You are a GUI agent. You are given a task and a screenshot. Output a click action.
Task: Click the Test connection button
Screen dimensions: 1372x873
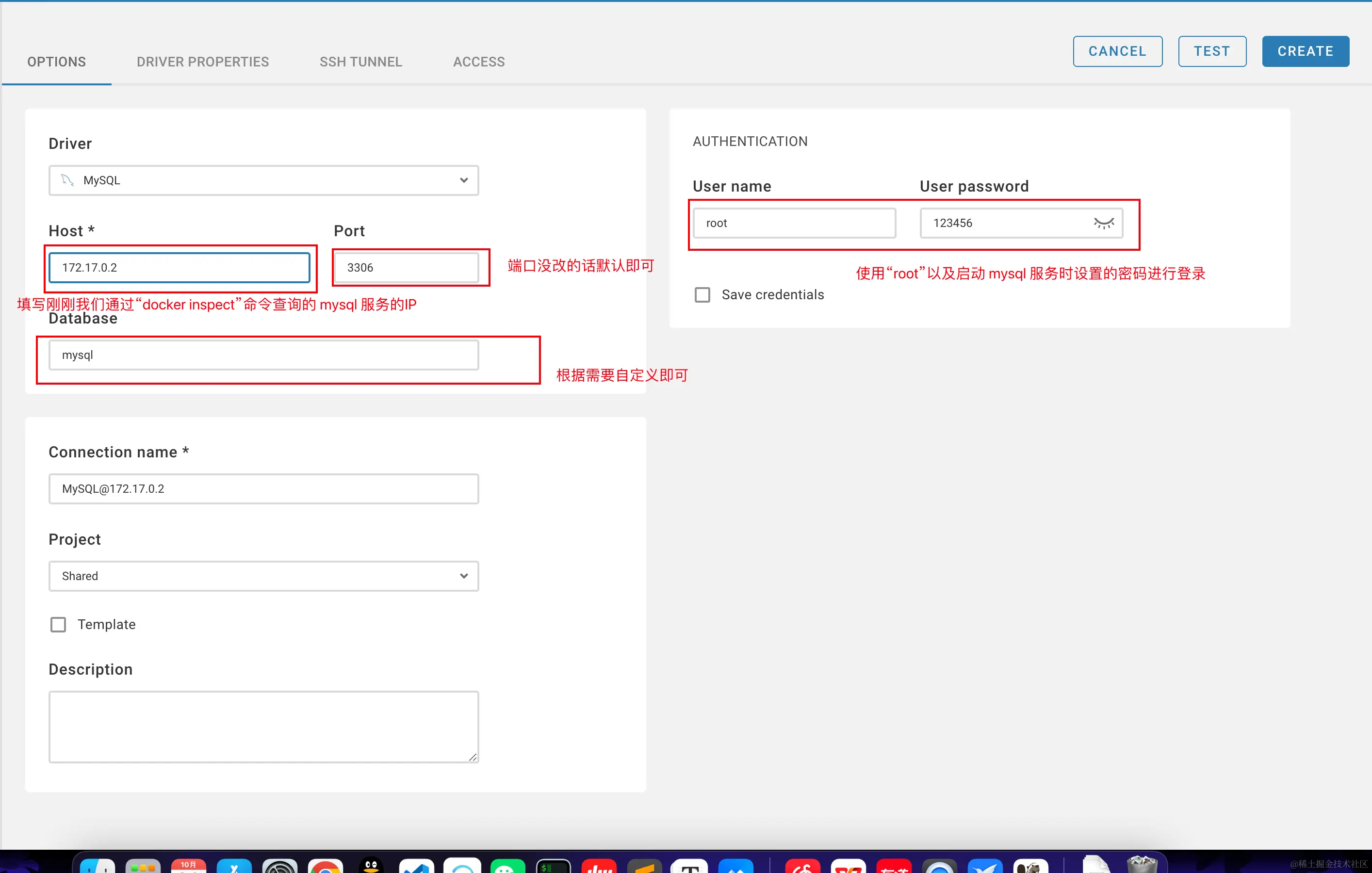pos(1212,51)
